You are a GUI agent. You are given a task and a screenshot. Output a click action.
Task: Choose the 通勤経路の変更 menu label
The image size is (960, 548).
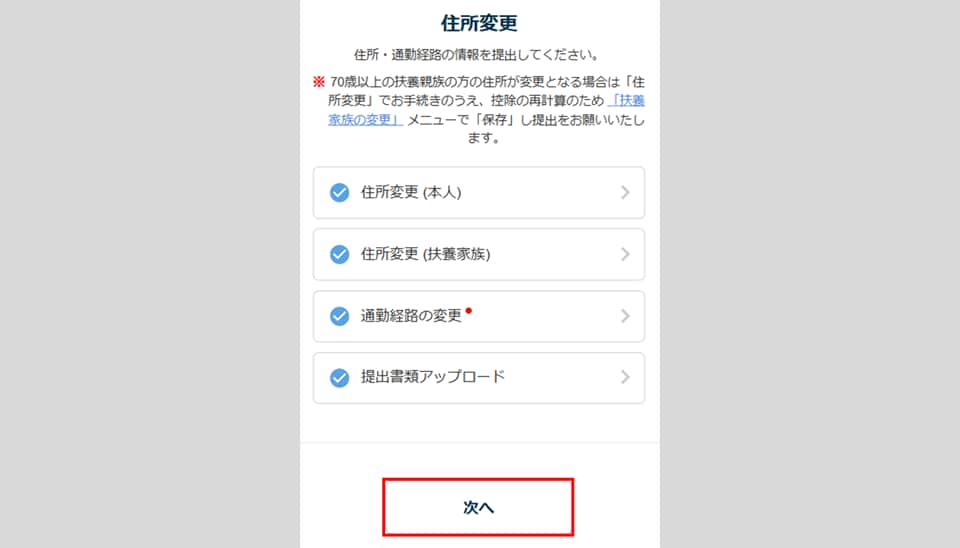click(x=411, y=316)
